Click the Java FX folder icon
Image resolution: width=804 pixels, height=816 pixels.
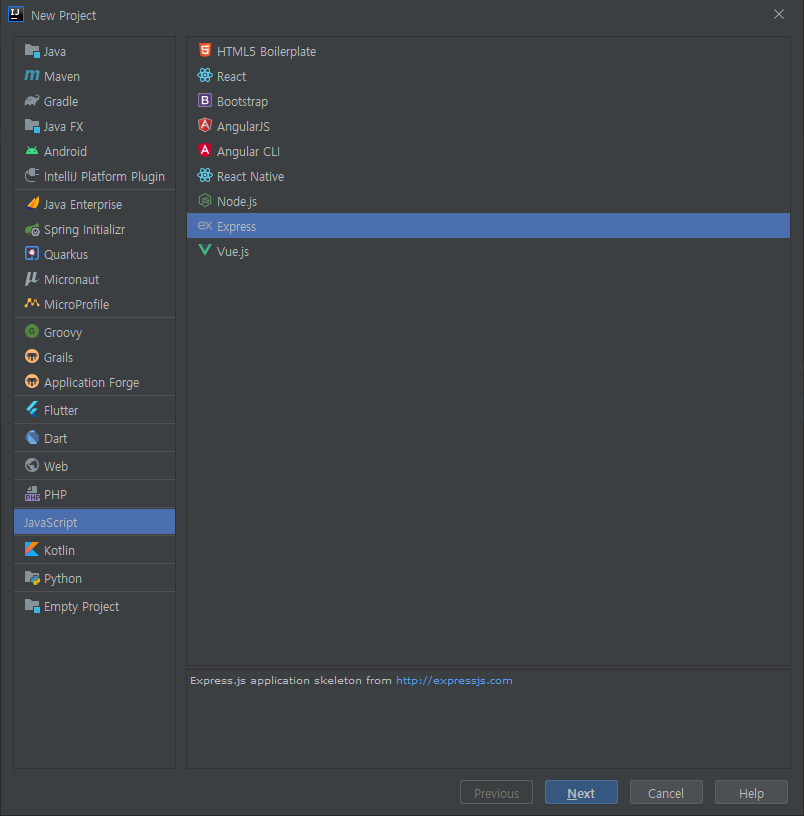click(32, 126)
